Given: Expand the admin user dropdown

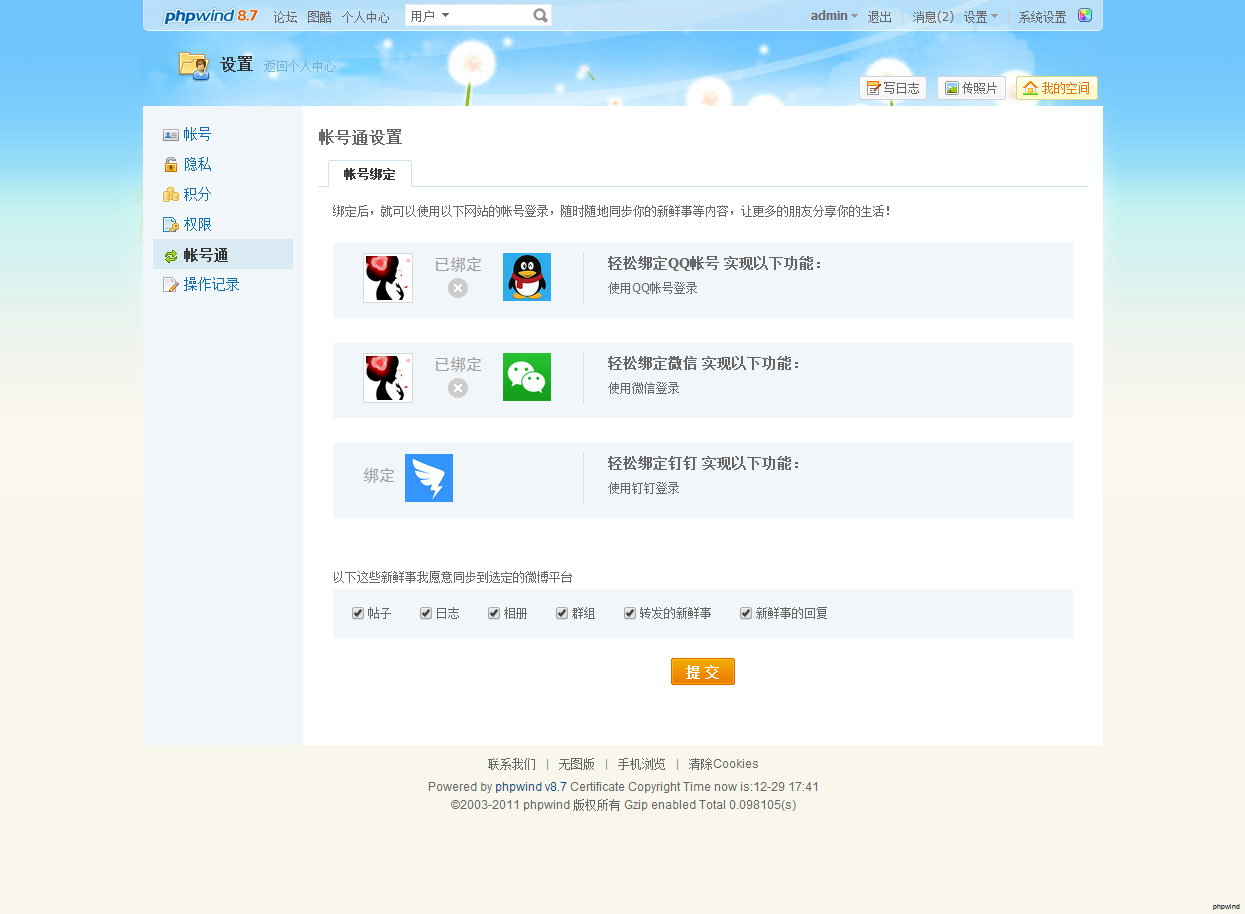Looking at the screenshot, I should (834, 16).
